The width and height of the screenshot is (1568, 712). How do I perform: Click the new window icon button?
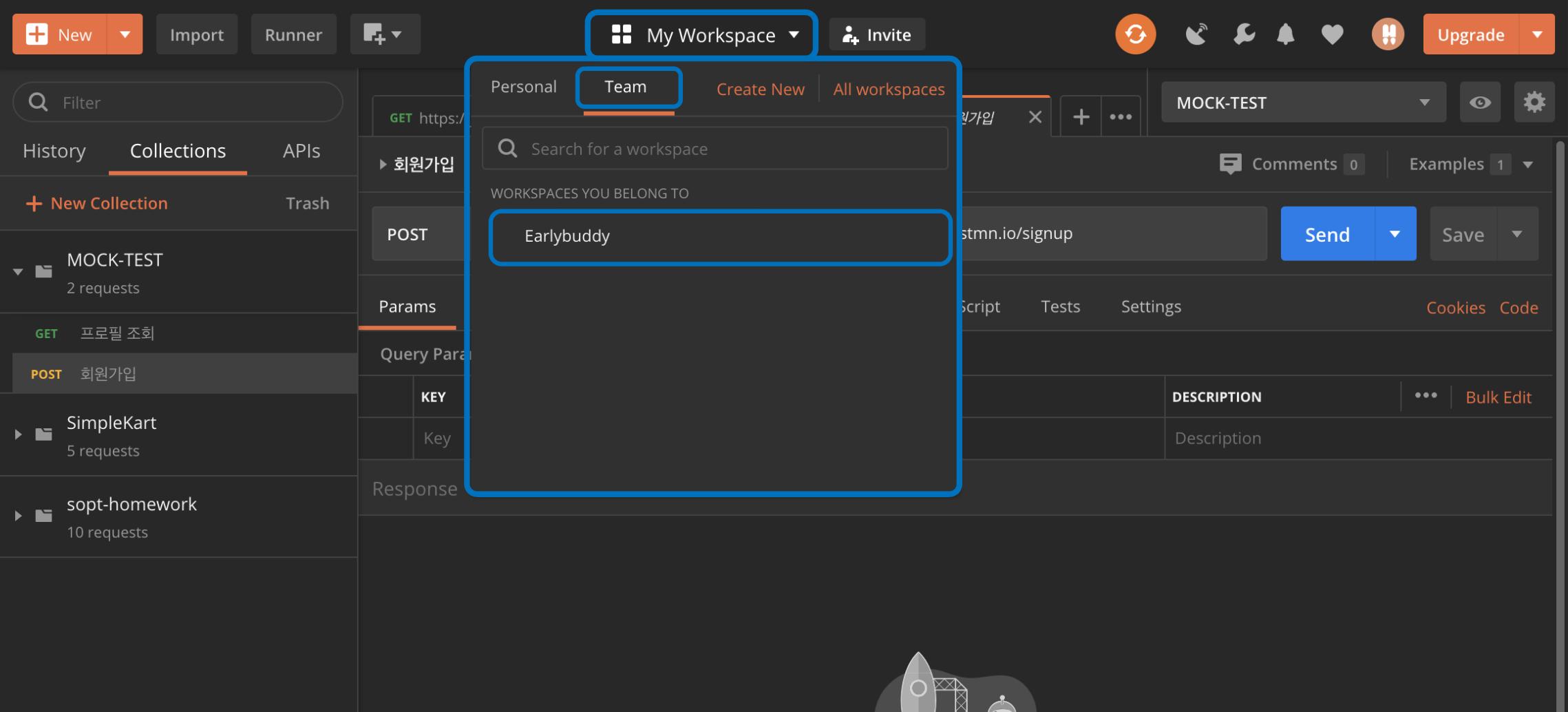pos(385,34)
